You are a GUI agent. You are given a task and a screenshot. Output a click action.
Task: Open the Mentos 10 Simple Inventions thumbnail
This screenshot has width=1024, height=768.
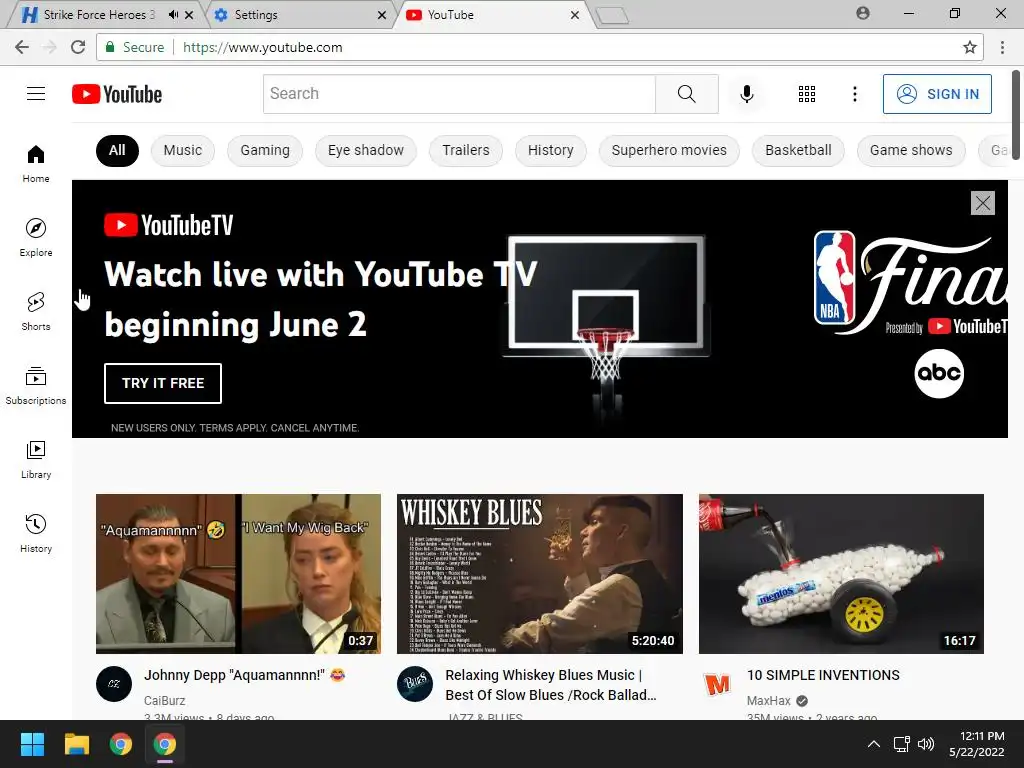click(841, 573)
